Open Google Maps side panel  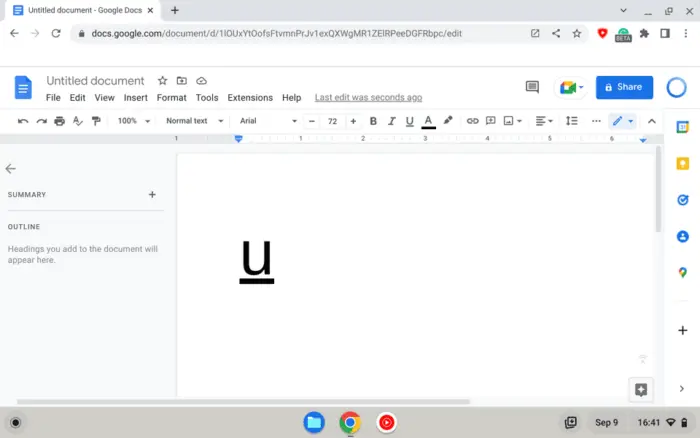[683, 272]
